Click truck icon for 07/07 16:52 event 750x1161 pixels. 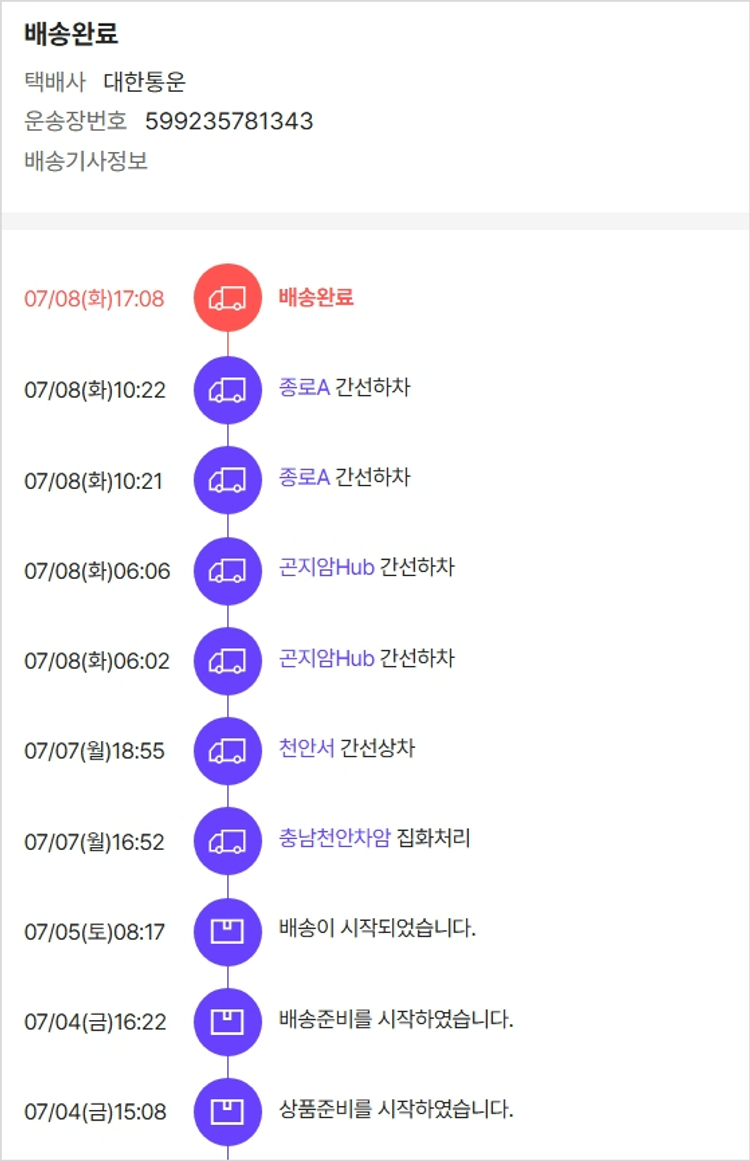click(x=227, y=841)
